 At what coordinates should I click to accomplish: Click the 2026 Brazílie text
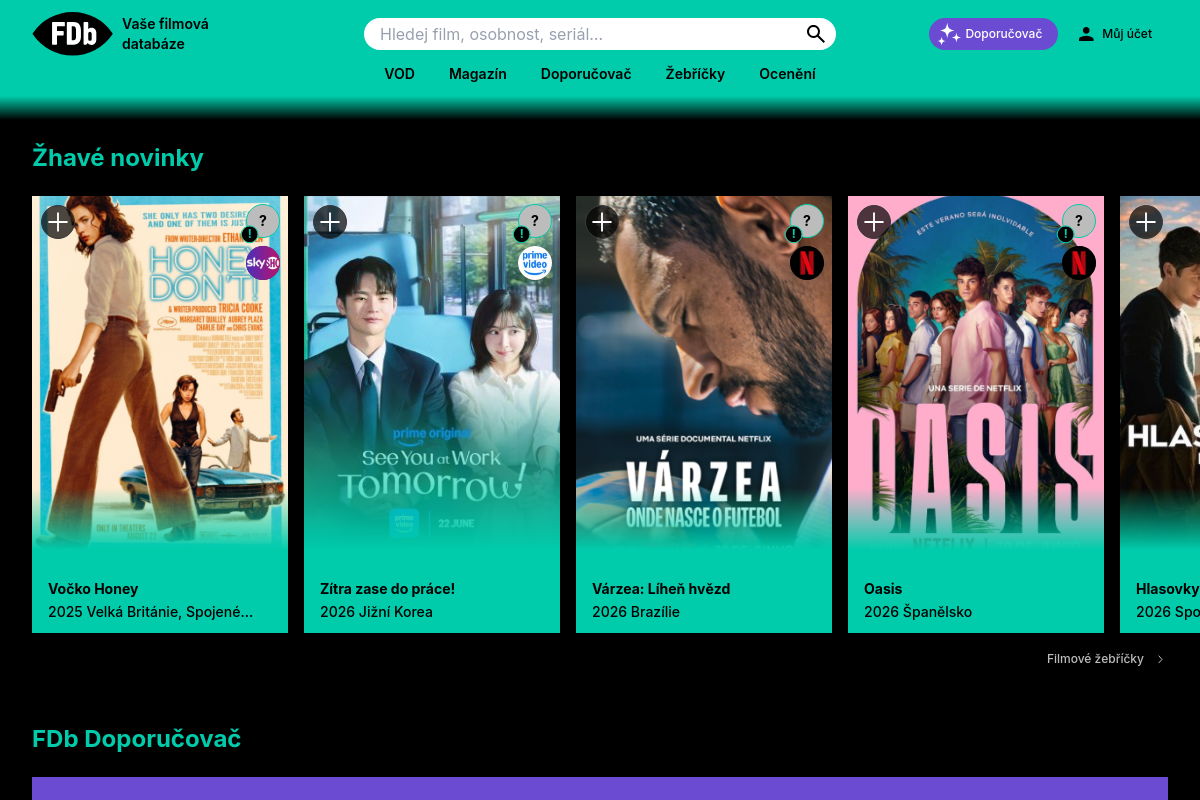pyautogui.click(x=636, y=612)
